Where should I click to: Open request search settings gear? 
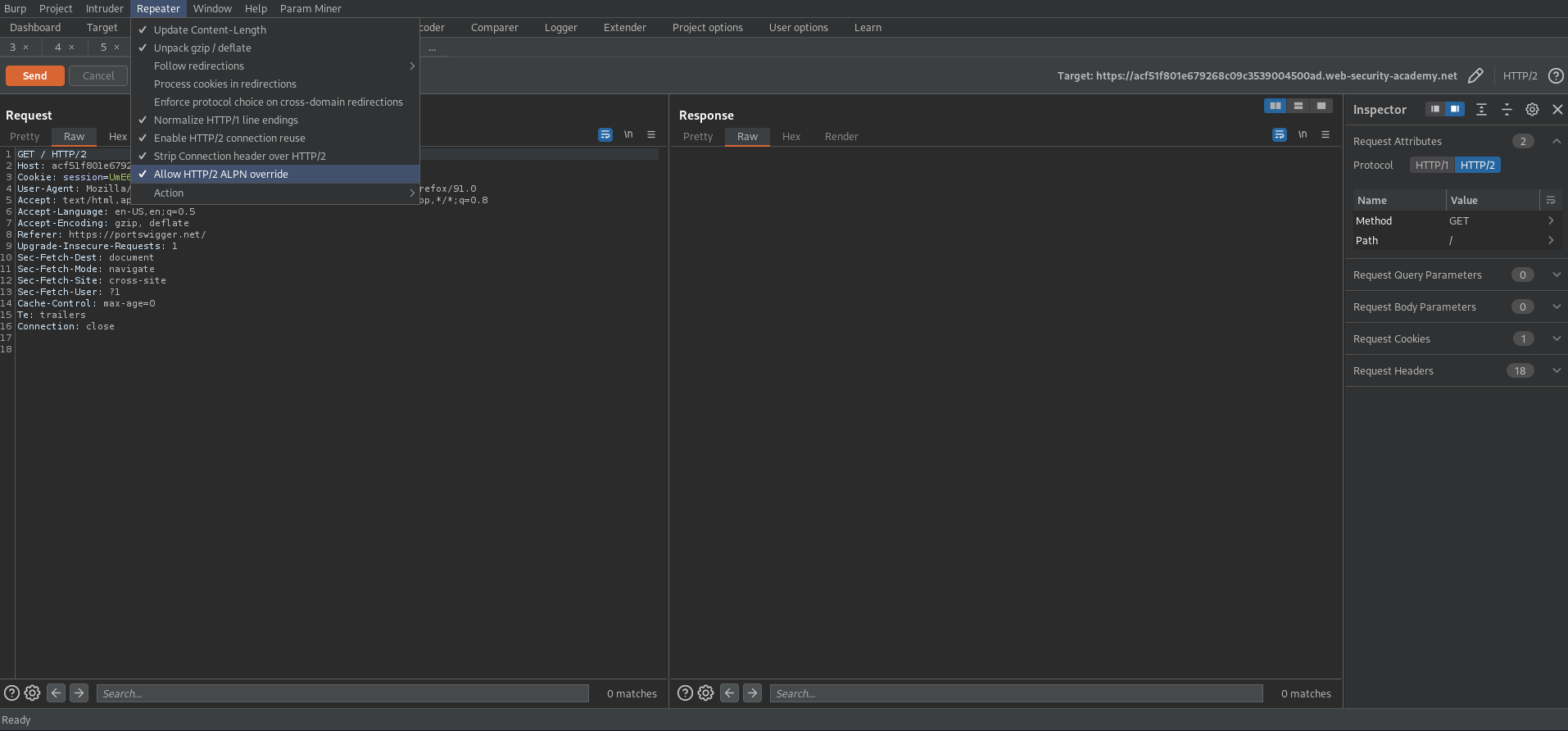(32, 693)
